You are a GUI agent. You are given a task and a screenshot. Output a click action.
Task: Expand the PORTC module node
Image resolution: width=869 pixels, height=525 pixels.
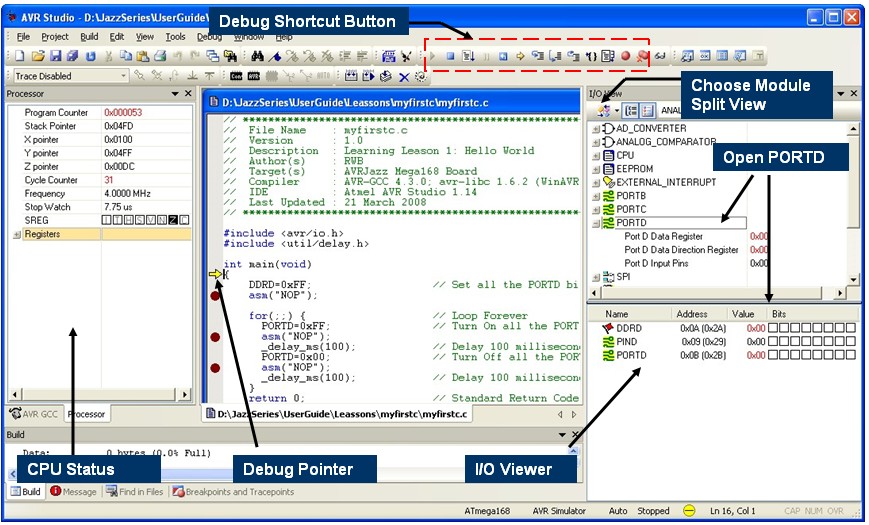596,210
